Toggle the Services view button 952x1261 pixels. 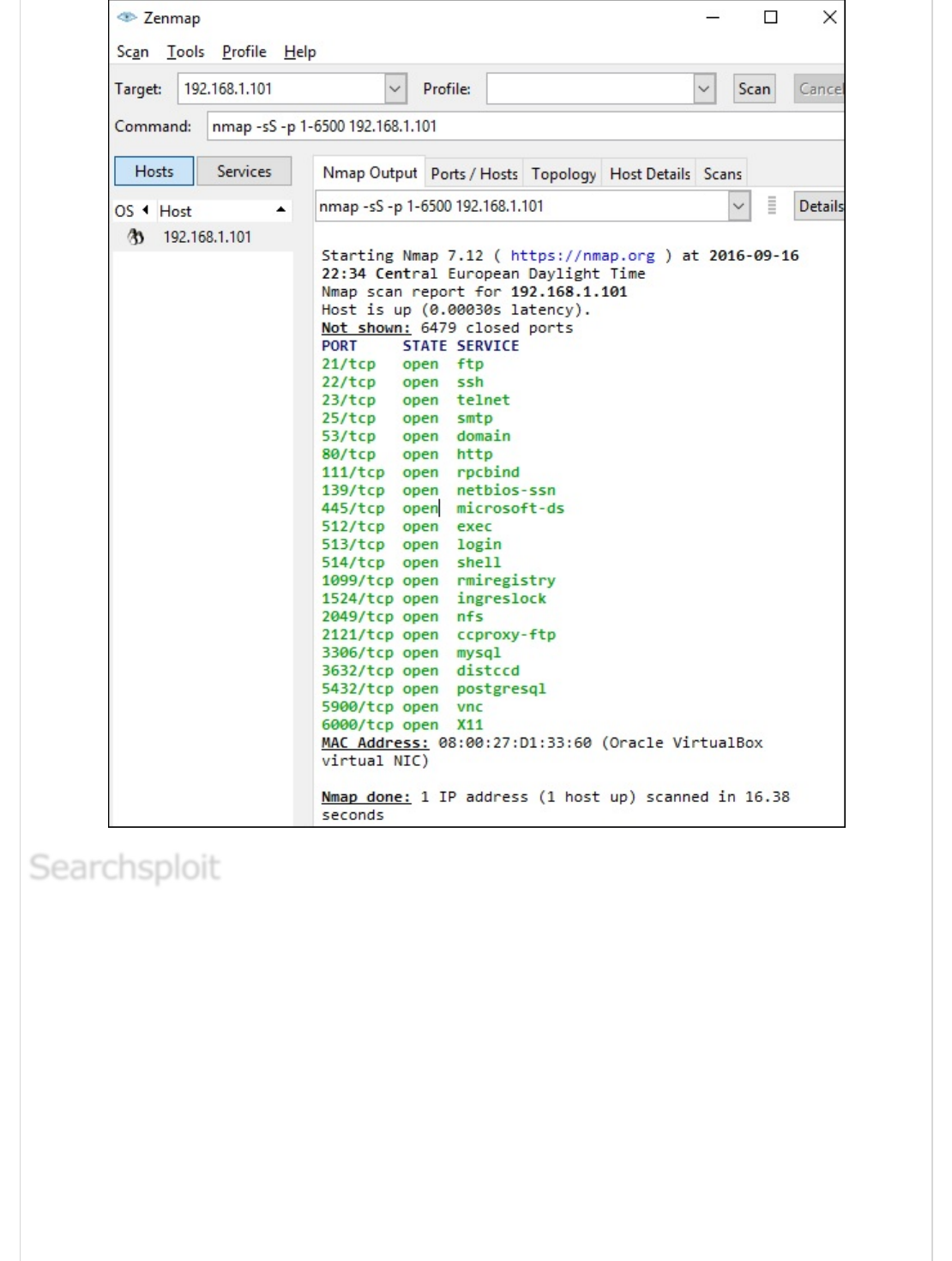click(244, 172)
